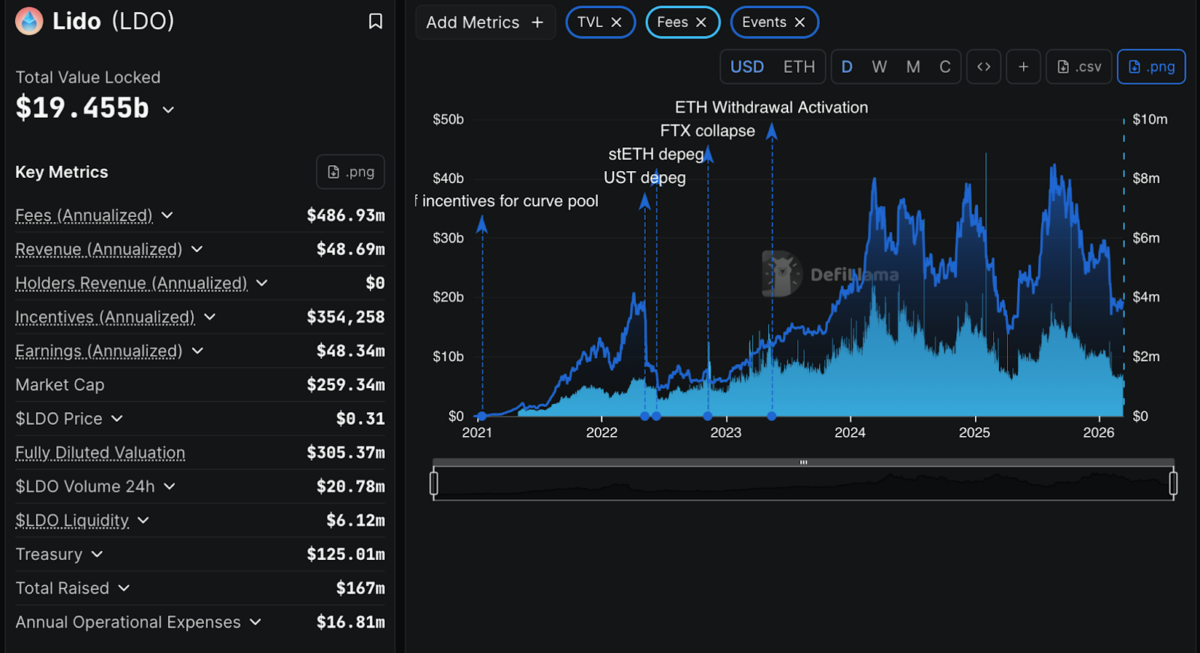Expand Earnings (Annualized) details
This screenshot has height=653, width=1200.
coord(197,351)
